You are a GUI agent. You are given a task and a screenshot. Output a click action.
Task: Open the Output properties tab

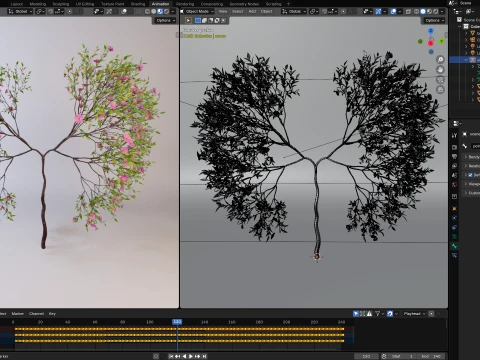pos(454,156)
